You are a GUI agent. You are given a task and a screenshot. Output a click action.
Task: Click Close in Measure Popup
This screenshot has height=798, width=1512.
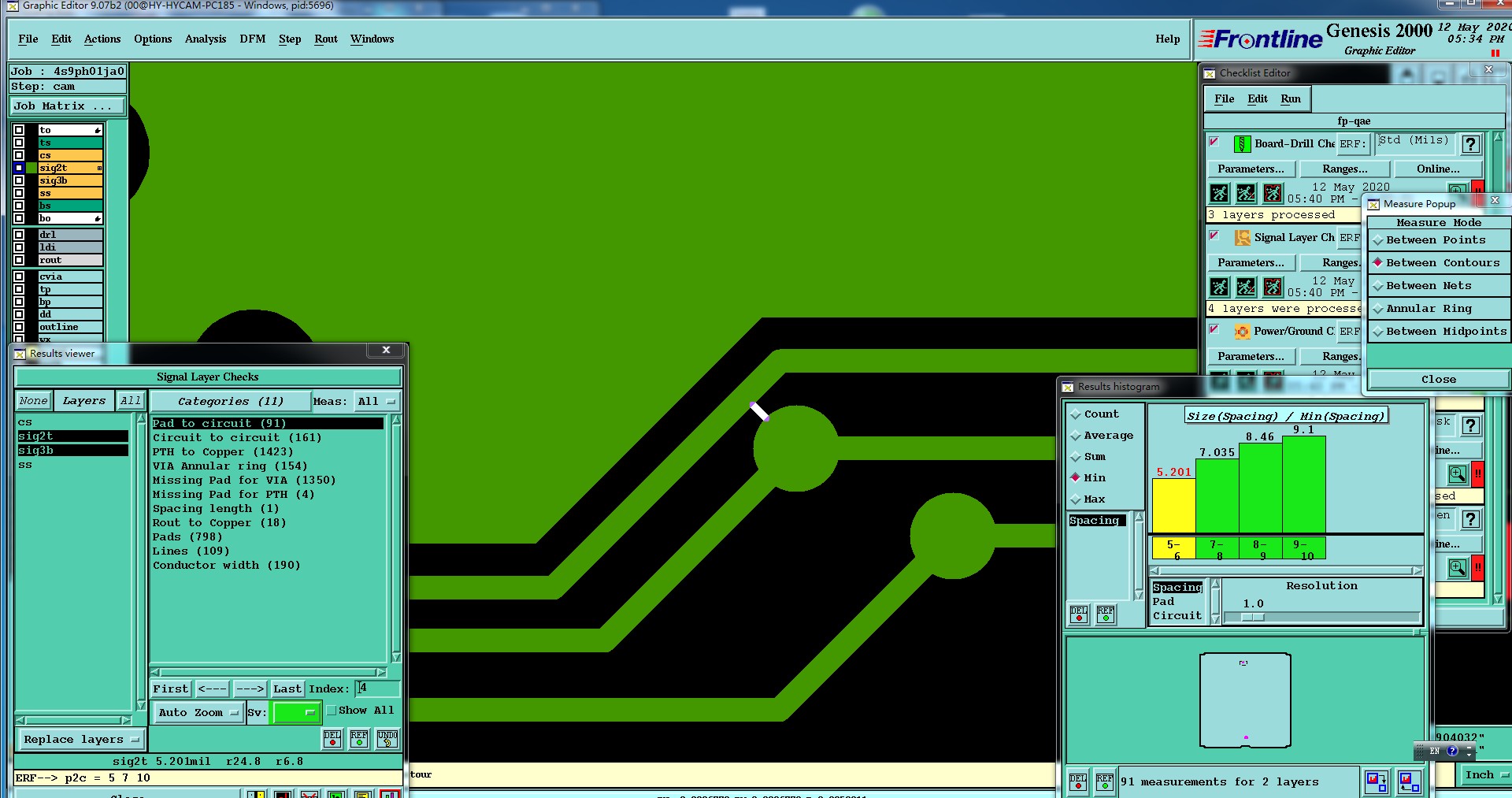[x=1438, y=379]
